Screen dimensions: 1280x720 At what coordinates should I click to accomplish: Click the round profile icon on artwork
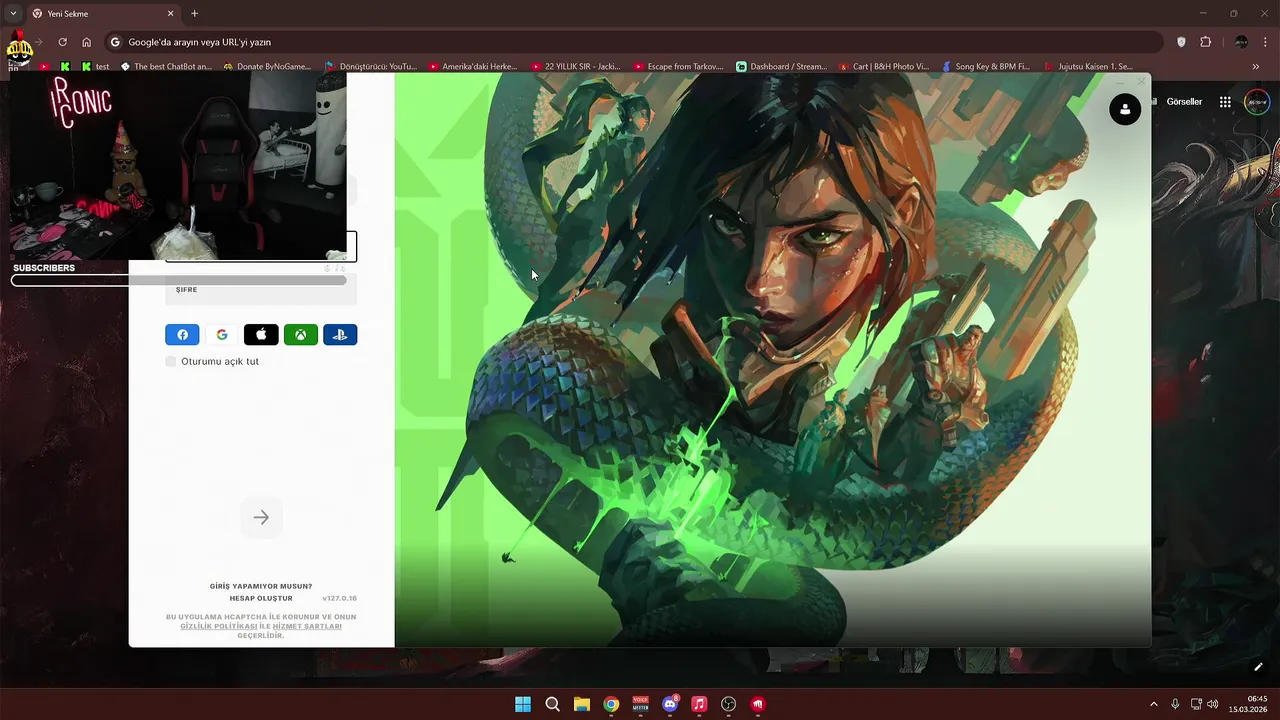pyautogui.click(x=1125, y=109)
